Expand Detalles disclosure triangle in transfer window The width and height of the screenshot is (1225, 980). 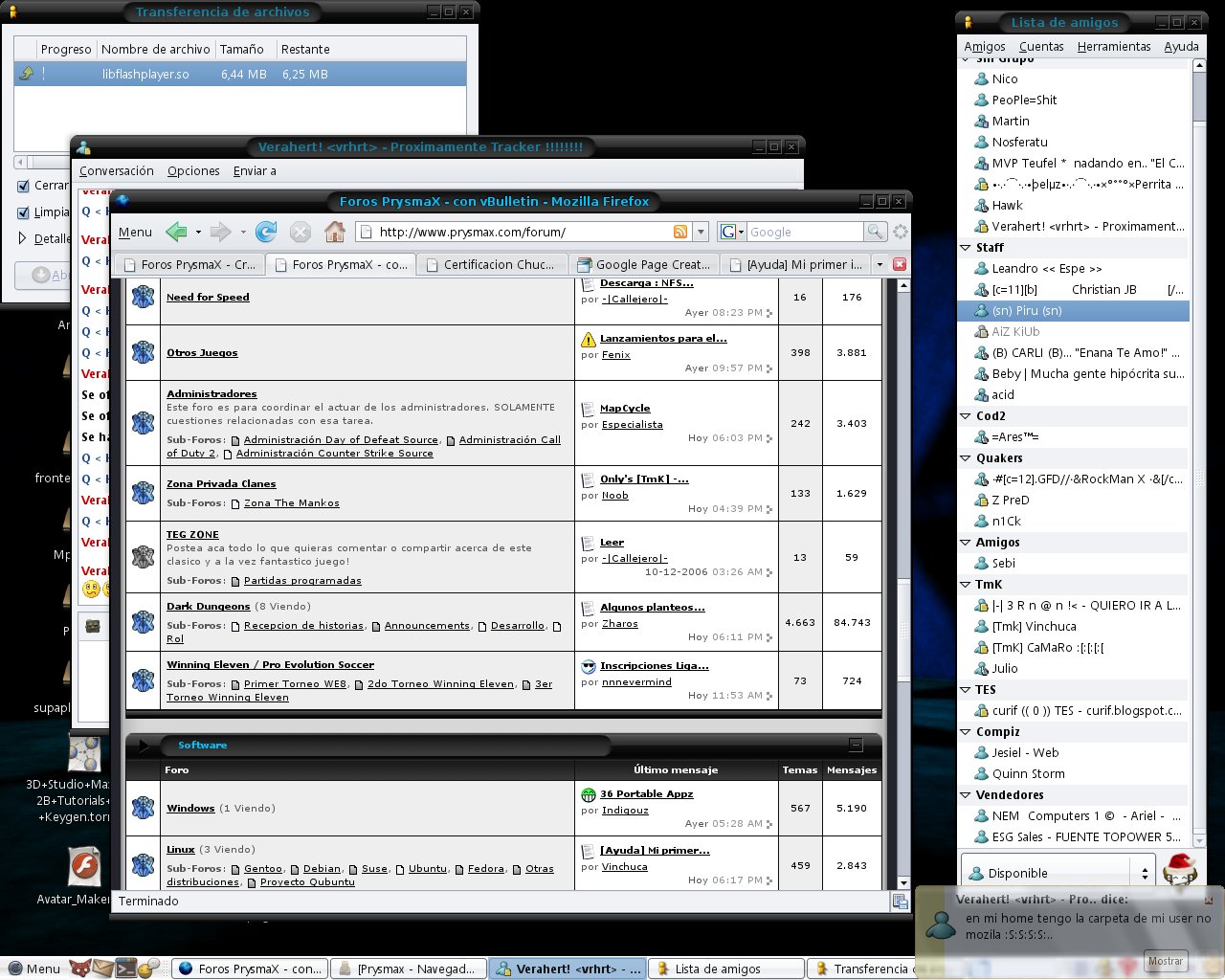23,238
